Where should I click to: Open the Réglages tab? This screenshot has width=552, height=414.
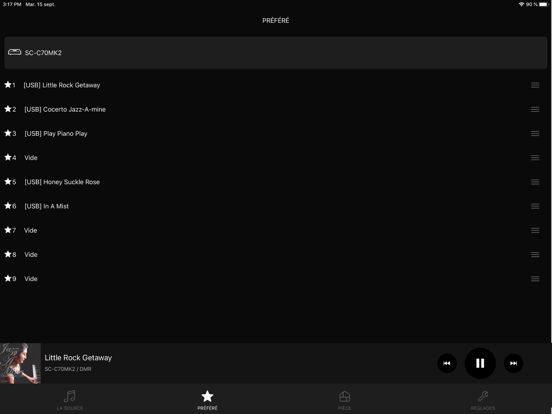[x=483, y=400]
